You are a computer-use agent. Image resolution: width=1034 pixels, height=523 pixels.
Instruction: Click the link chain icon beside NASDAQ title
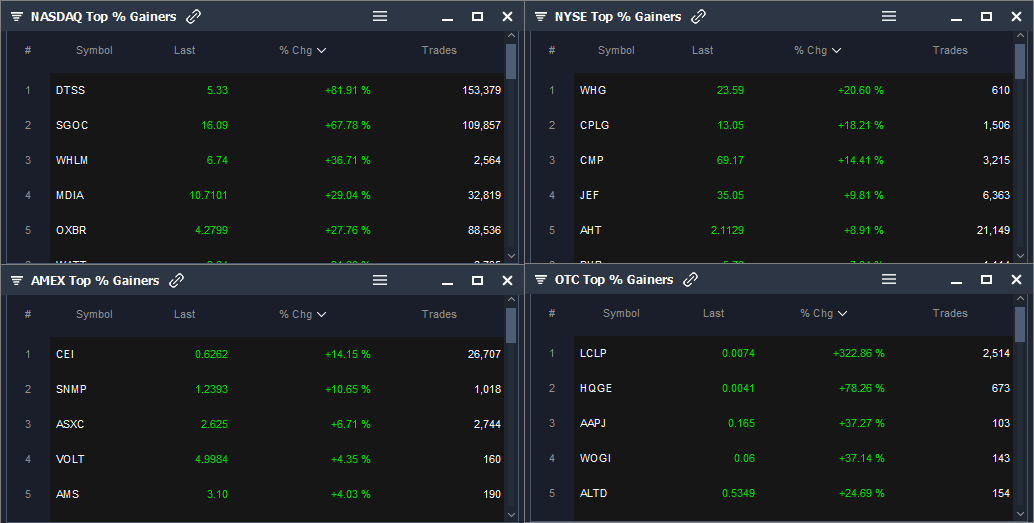[193, 16]
